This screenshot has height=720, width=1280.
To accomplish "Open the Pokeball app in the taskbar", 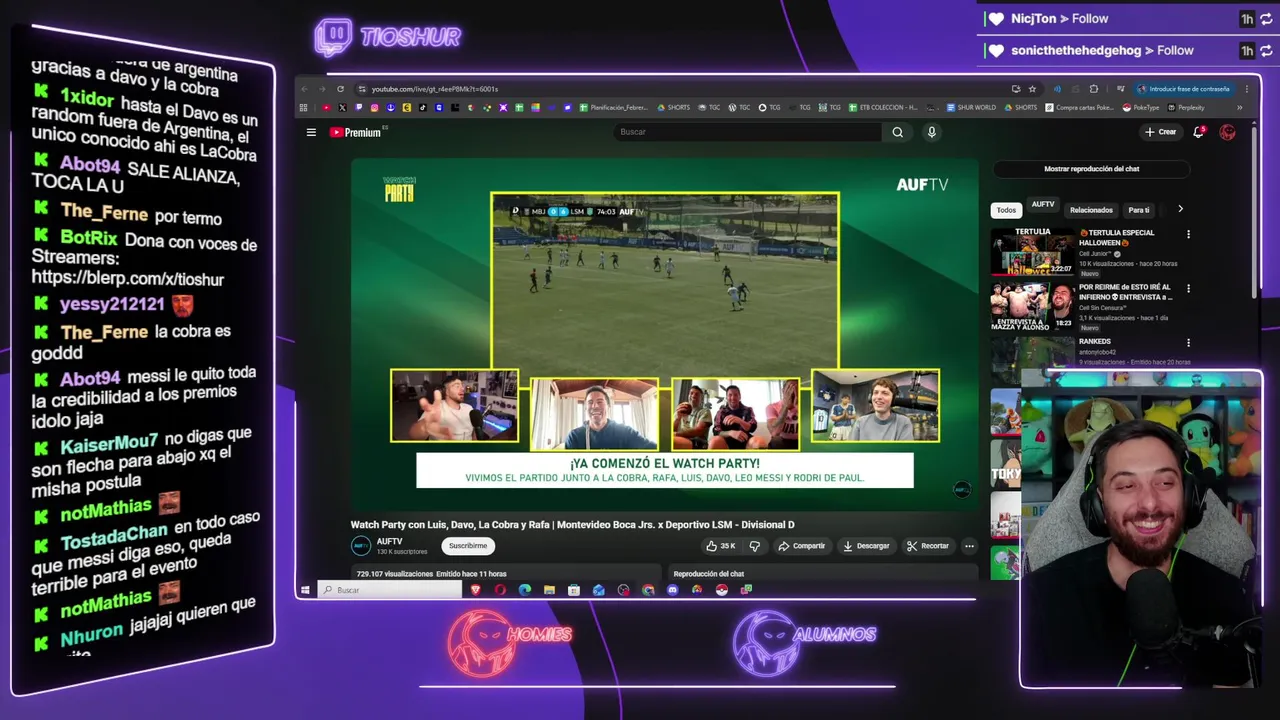I will (x=722, y=590).
